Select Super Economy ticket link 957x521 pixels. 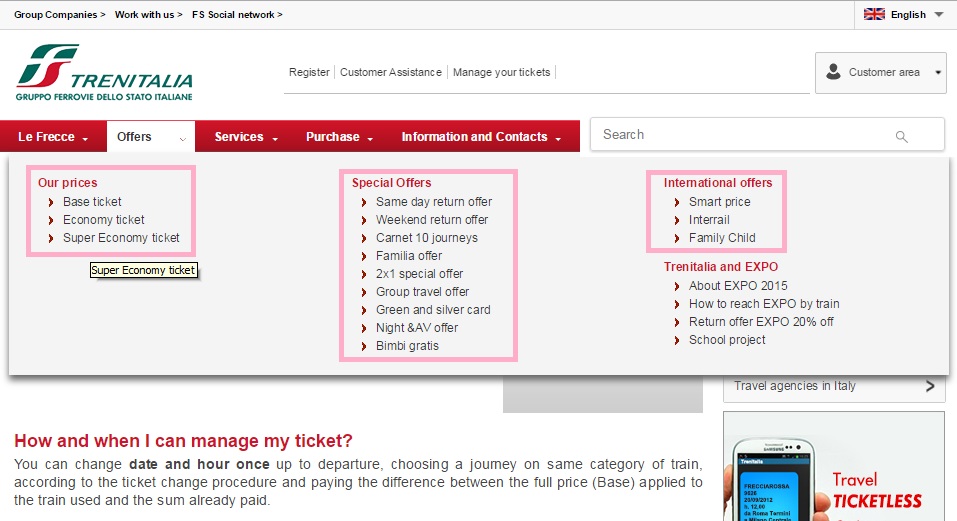(x=121, y=237)
